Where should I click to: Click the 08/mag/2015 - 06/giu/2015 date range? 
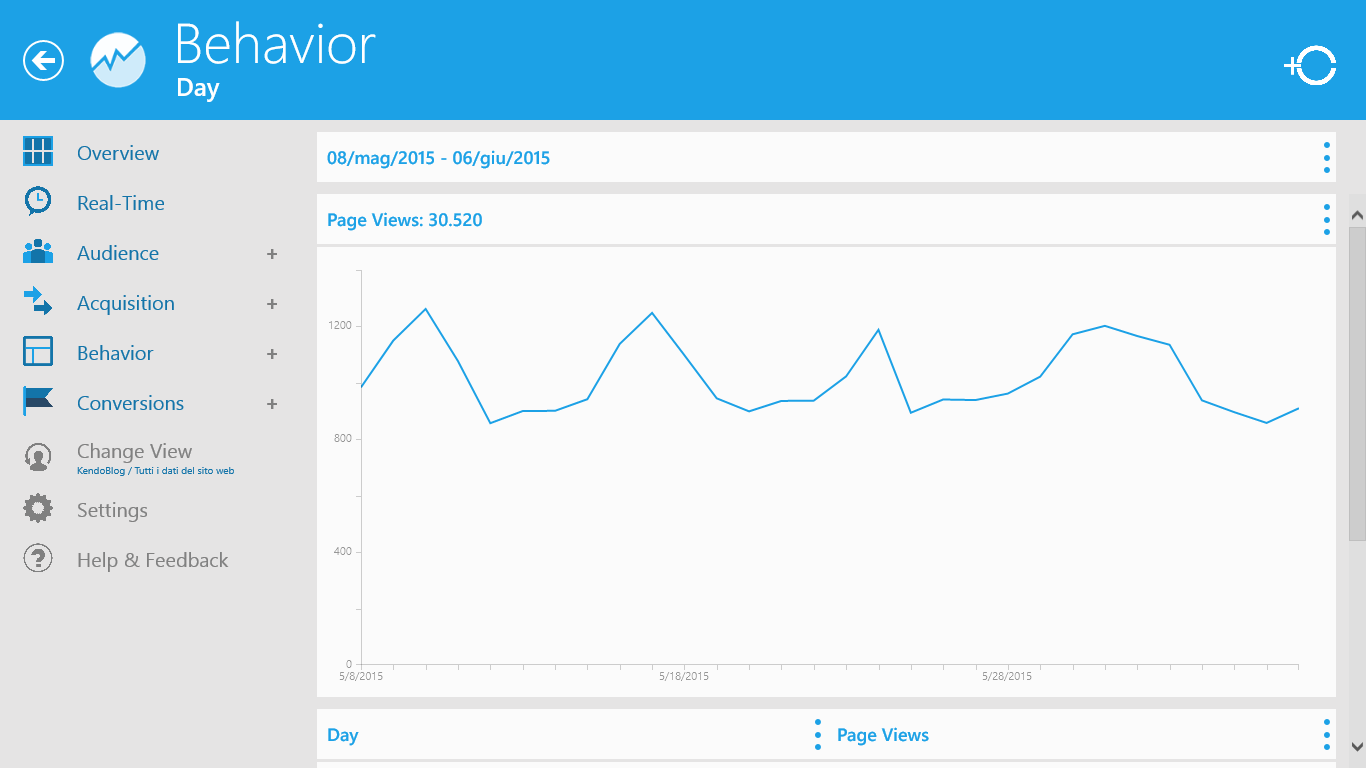point(439,158)
